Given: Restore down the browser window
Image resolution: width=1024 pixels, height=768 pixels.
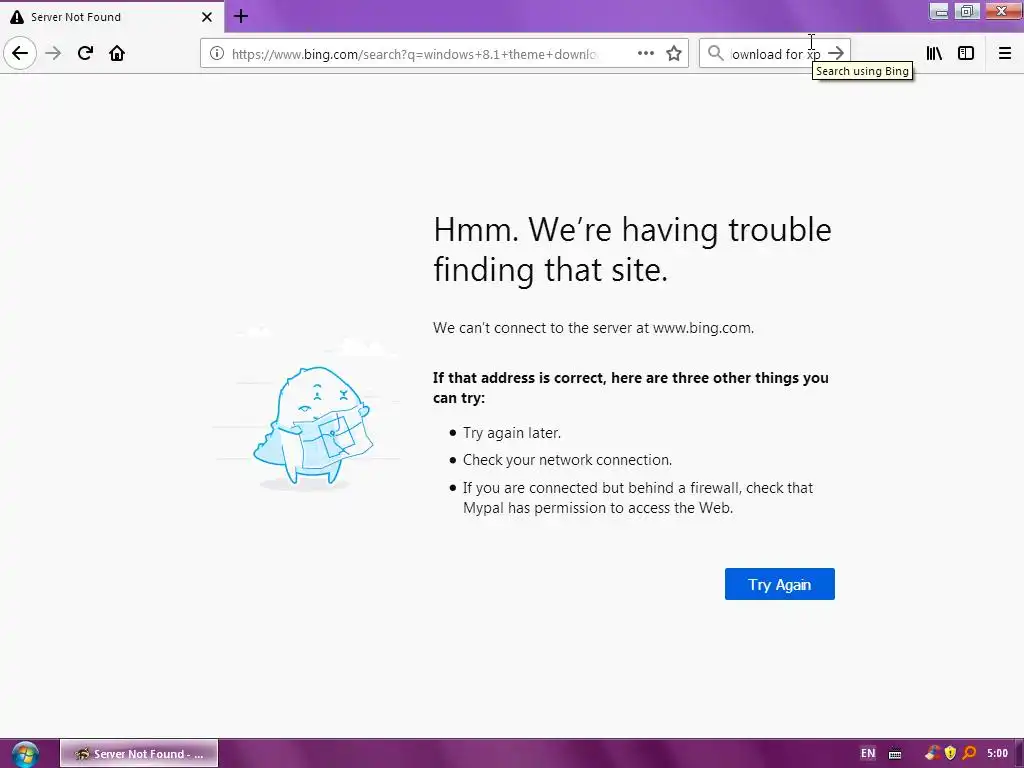Looking at the screenshot, I should pyautogui.click(x=967, y=11).
